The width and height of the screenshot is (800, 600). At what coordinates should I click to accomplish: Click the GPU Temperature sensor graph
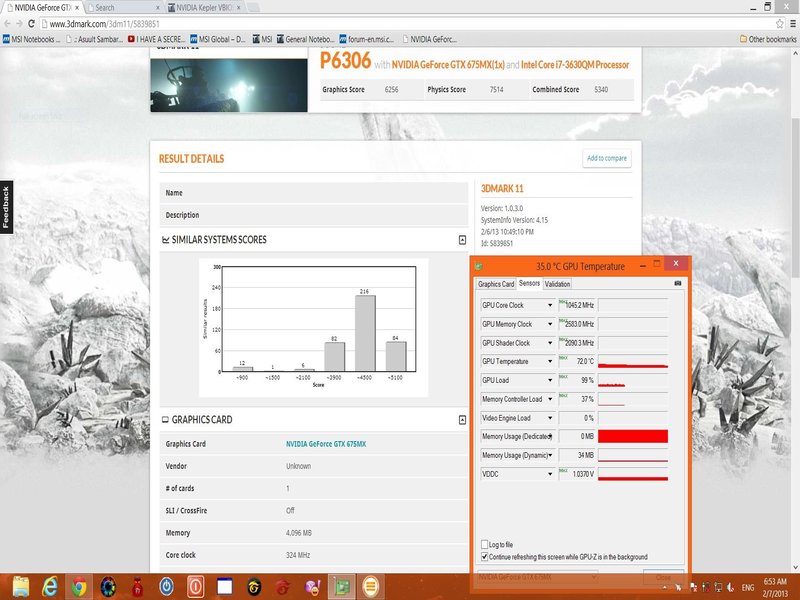tap(633, 361)
